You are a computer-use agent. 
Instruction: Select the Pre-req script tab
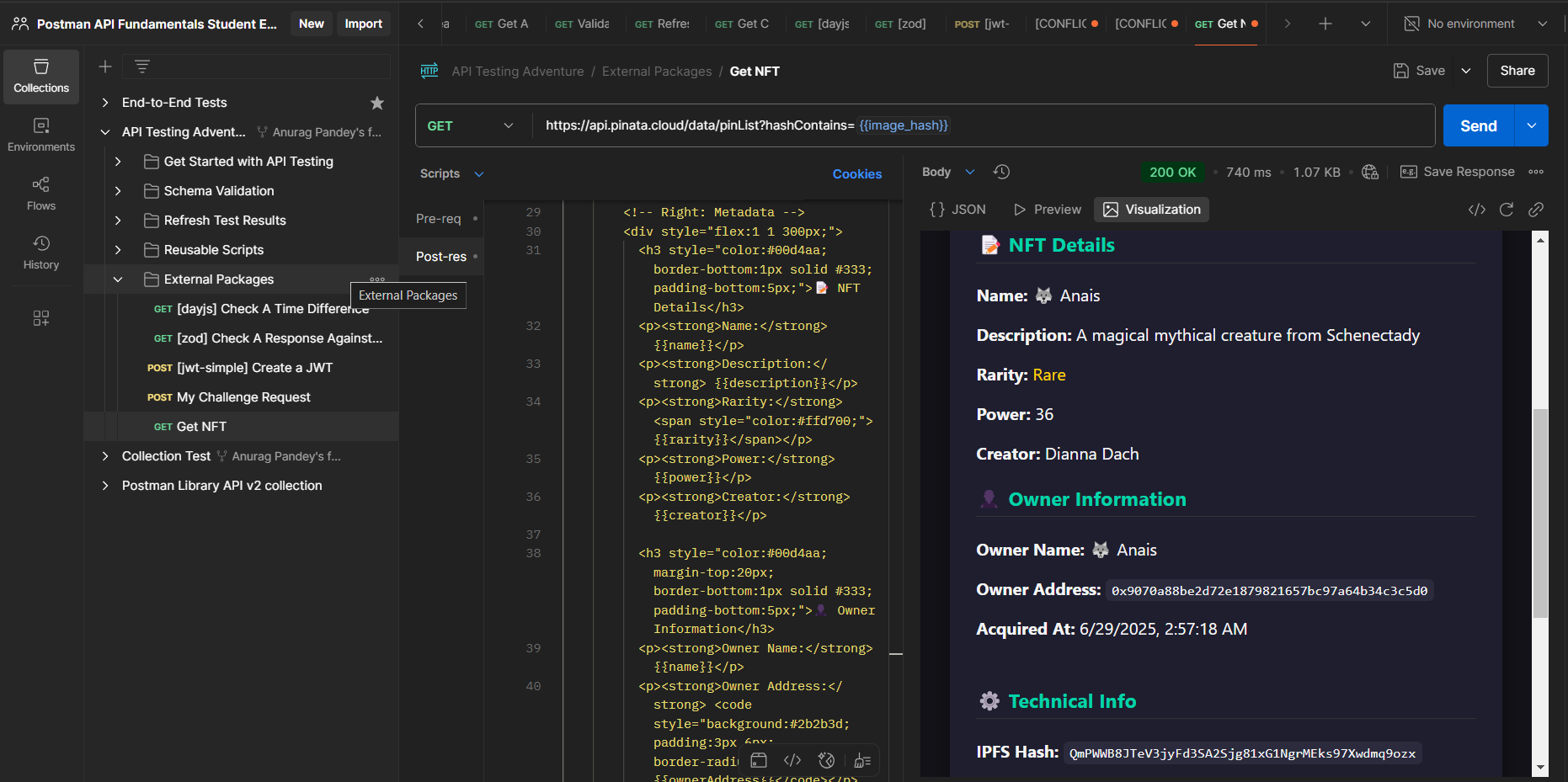(x=439, y=219)
